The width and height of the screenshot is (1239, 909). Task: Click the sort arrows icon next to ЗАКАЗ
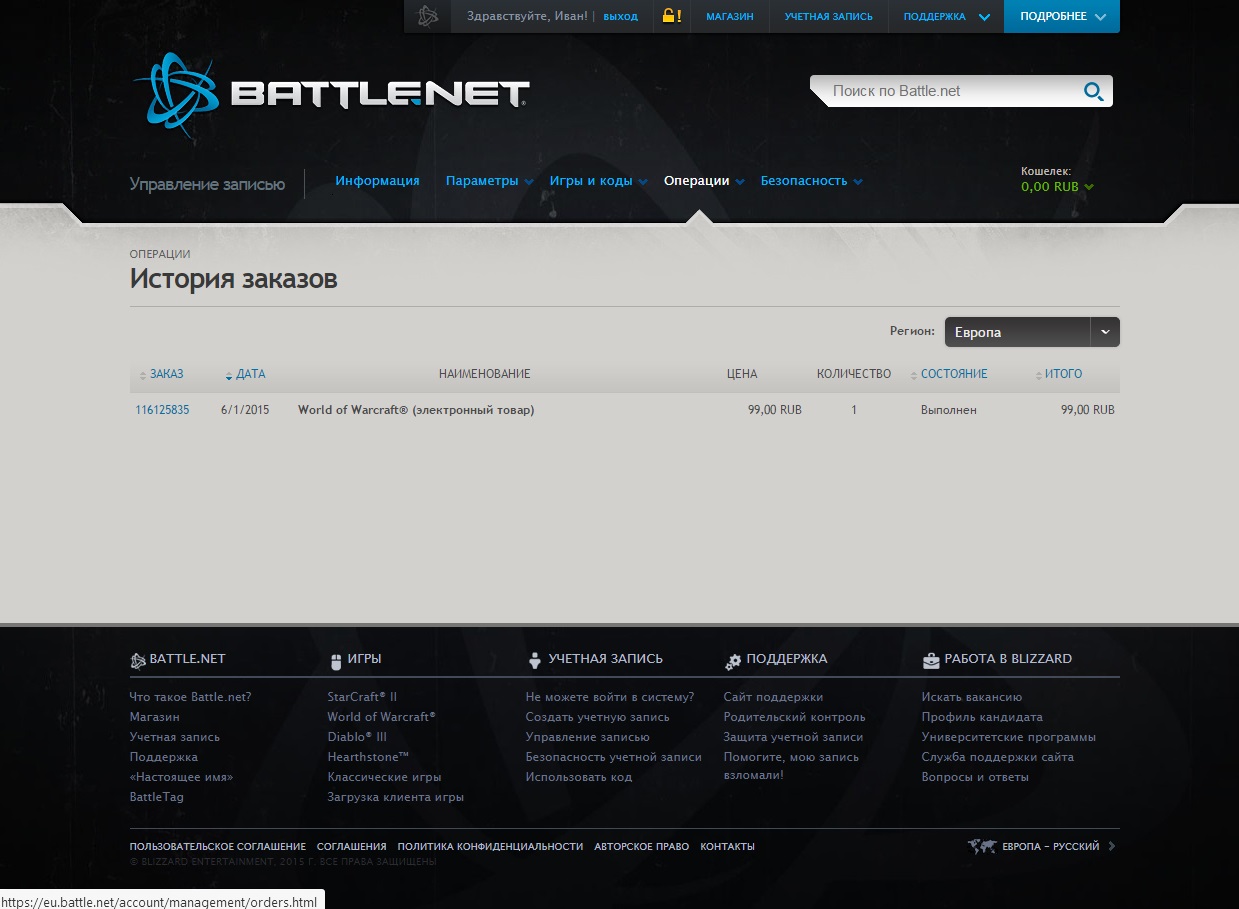143,375
